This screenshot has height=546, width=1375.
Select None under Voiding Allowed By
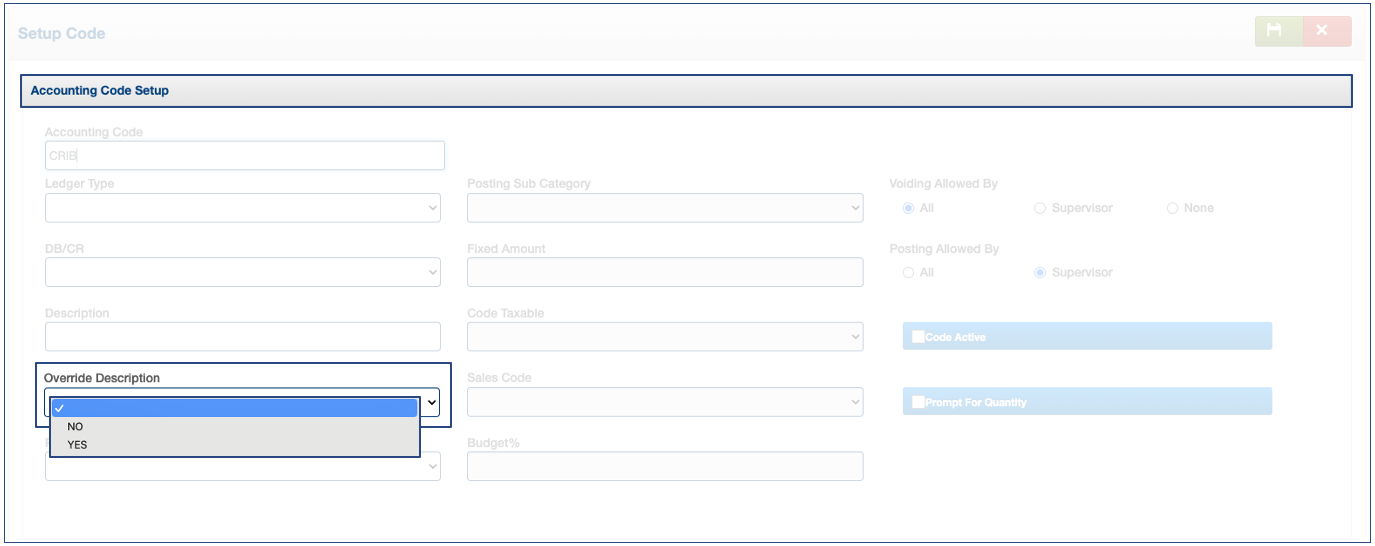[x=1172, y=208]
